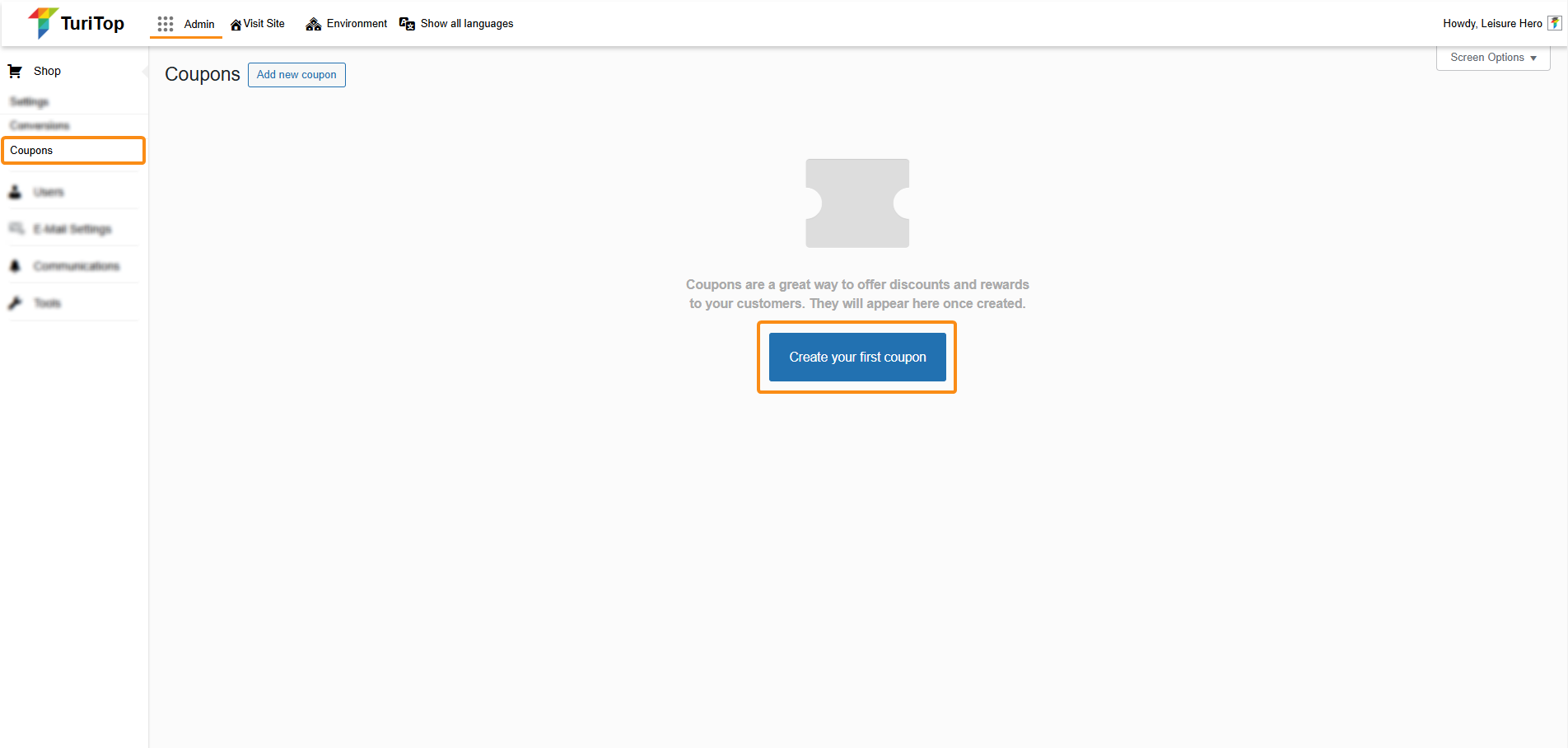Click the Shop cart icon in sidebar
Viewport: 1568px width, 748px height.
pyautogui.click(x=15, y=72)
